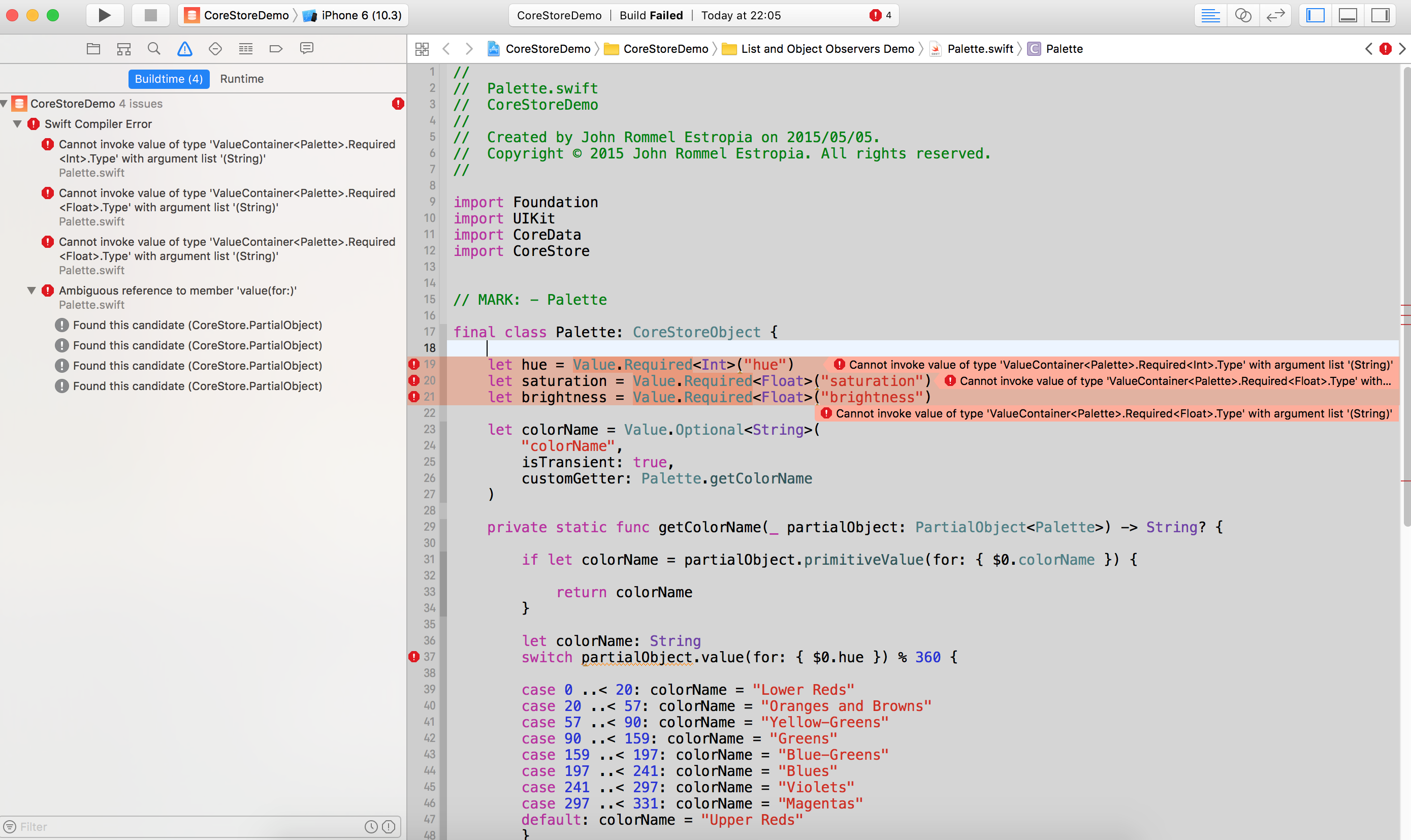
Task: Open the Project navigator folder icon
Action: tap(93, 49)
